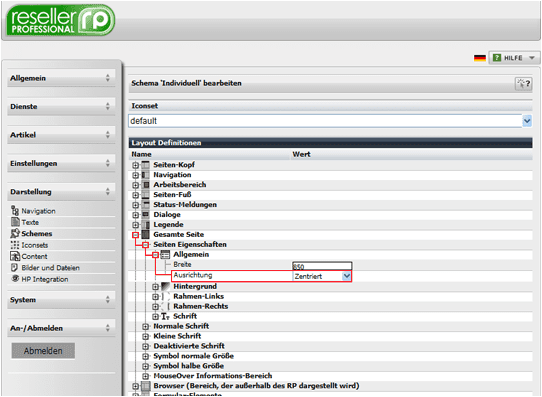Click the Hintergrund gradient icon
Viewport: 542px width, 397px height.
pyautogui.click(x=166, y=286)
